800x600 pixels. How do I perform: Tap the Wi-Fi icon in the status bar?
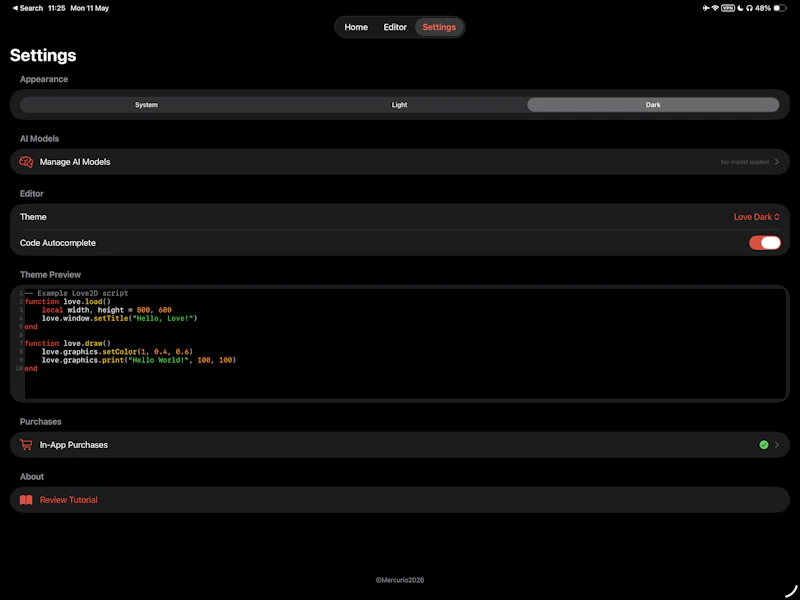[715, 8]
